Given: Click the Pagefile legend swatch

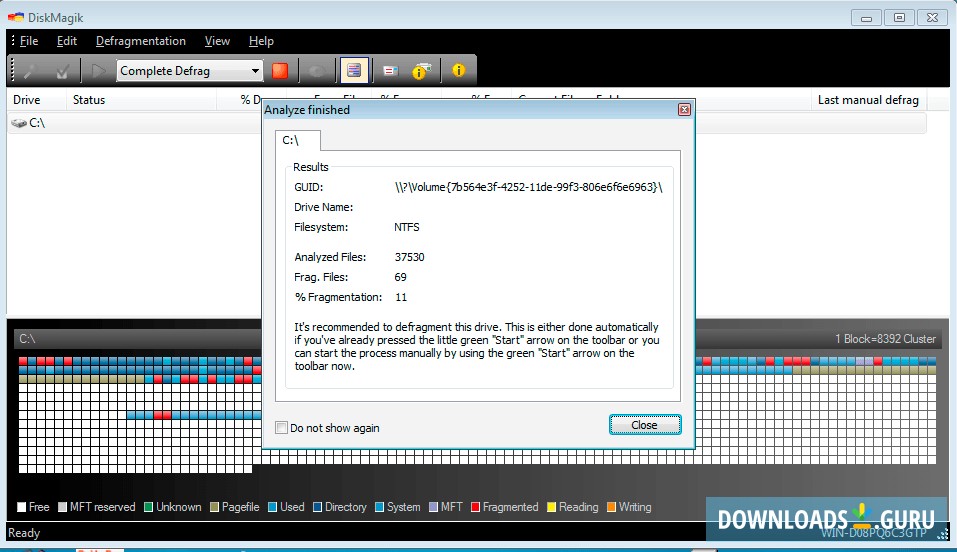Looking at the screenshot, I should pyautogui.click(x=214, y=507).
